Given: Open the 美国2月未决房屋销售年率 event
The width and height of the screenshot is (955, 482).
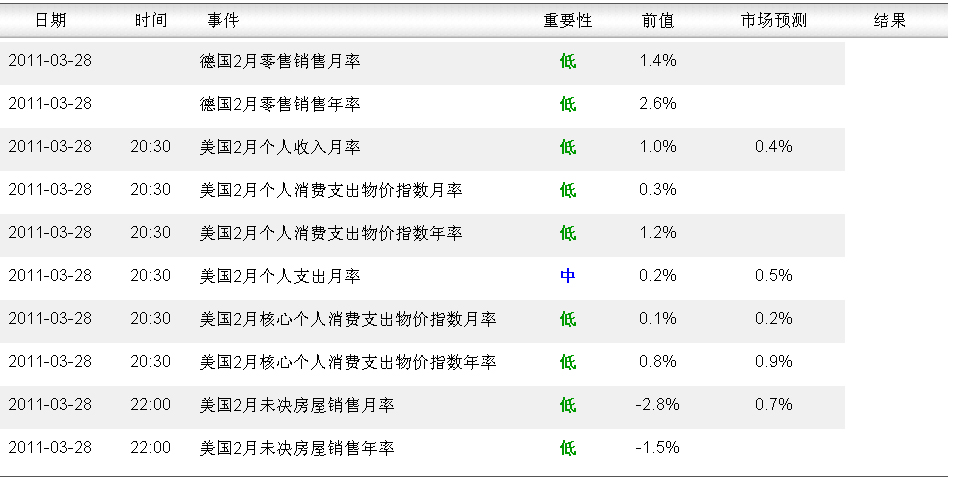Looking at the screenshot, I should click(297, 448).
